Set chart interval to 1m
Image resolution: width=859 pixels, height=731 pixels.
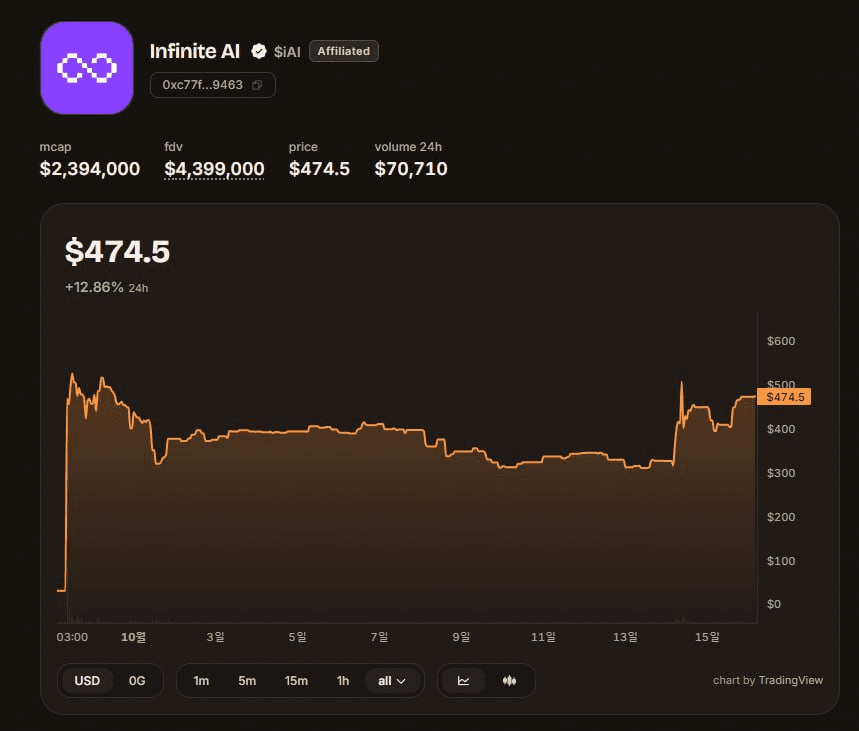tap(201, 681)
